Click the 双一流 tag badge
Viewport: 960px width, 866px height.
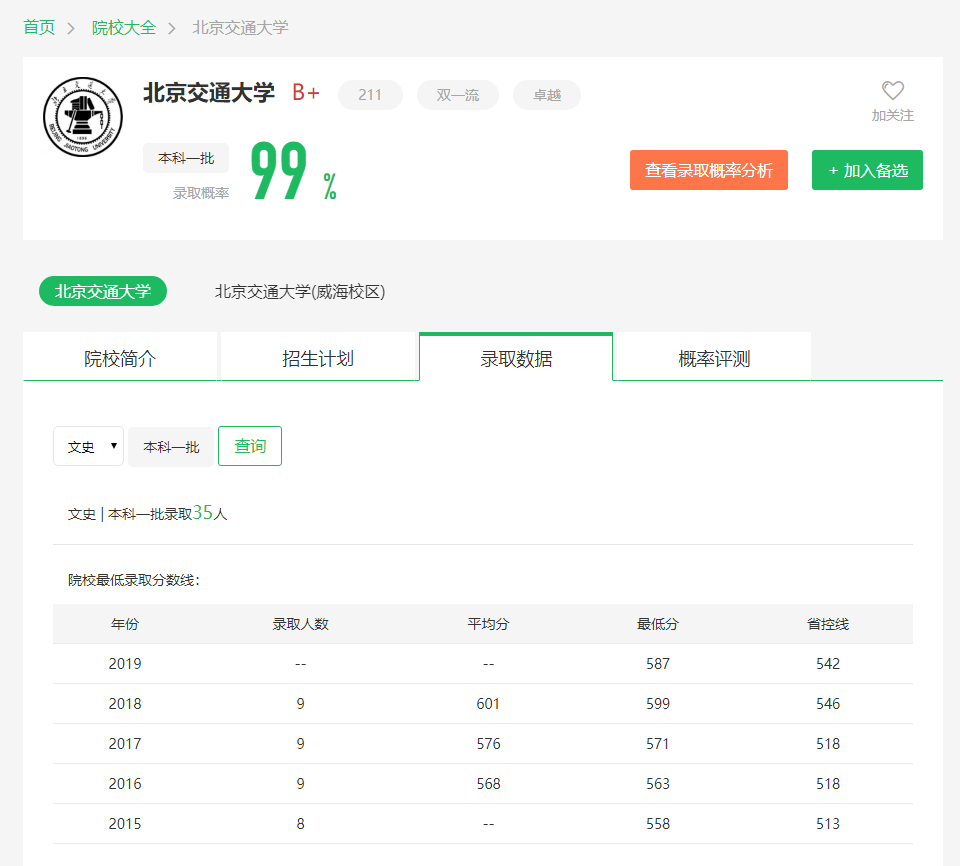point(457,95)
